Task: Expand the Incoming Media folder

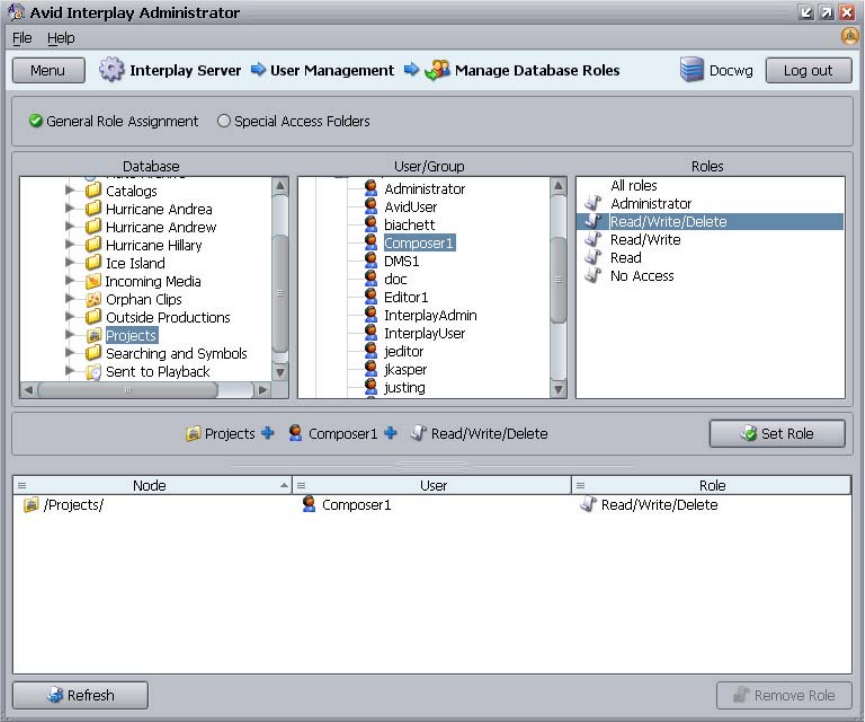Action: click(x=70, y=281)
